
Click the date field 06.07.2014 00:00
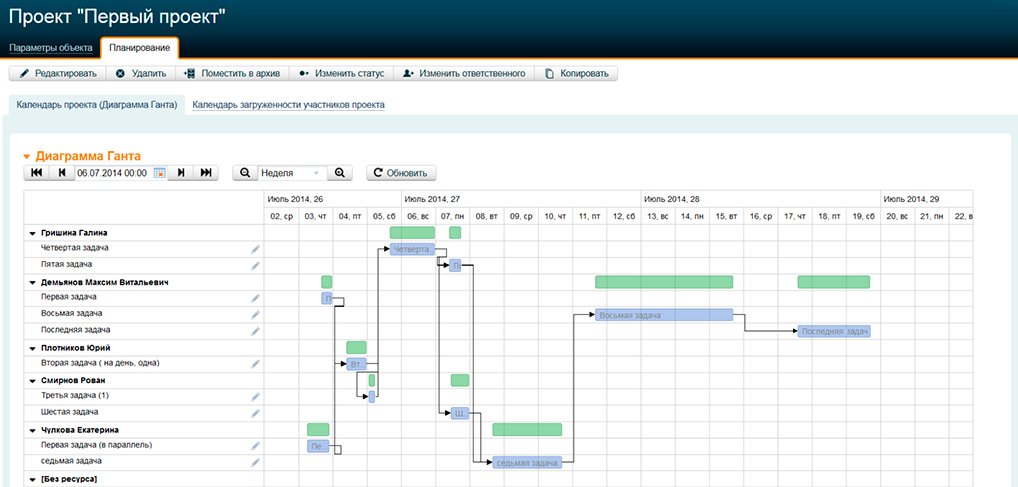coord(113,173)
